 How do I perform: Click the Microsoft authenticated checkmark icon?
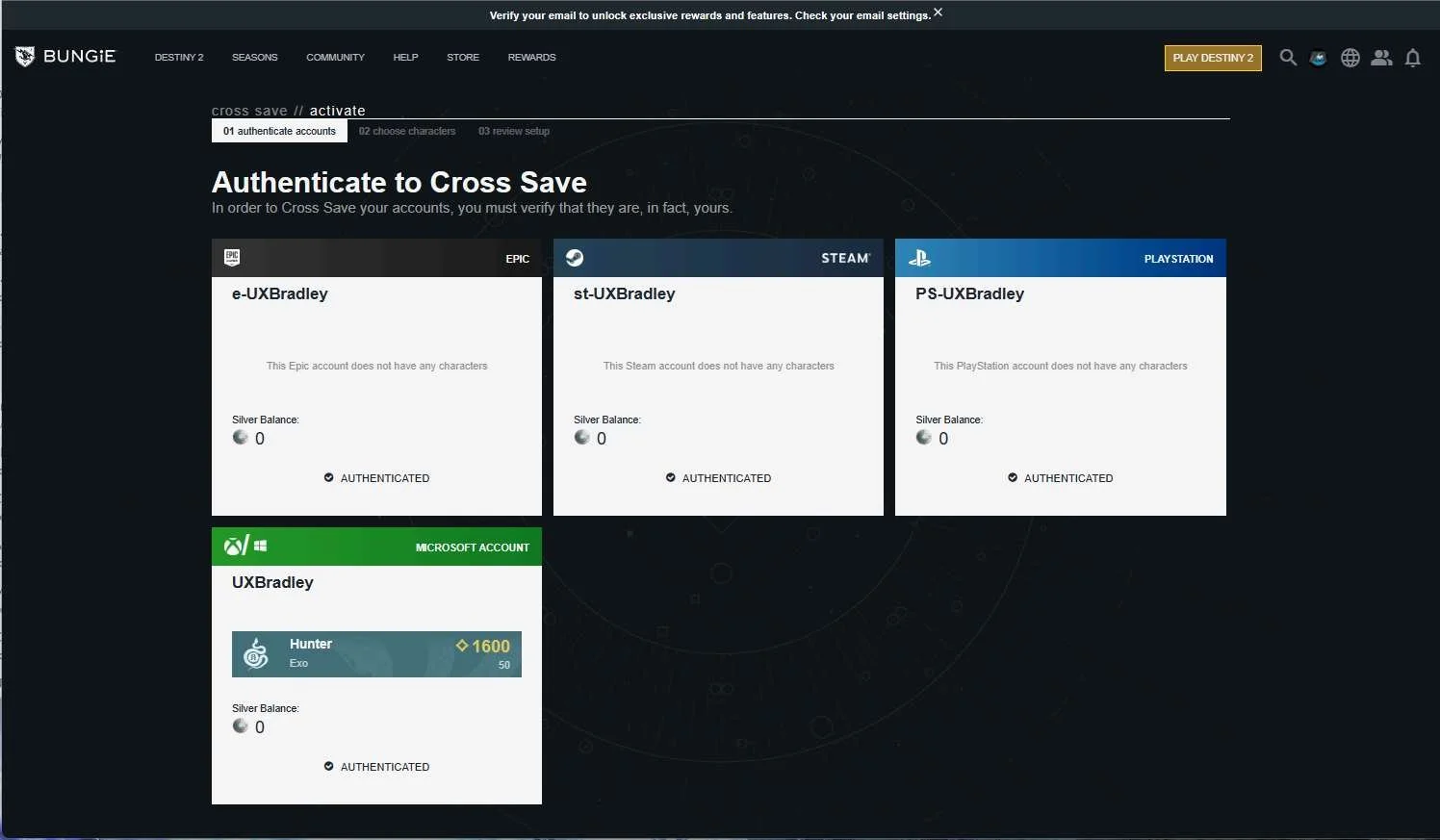328,766
